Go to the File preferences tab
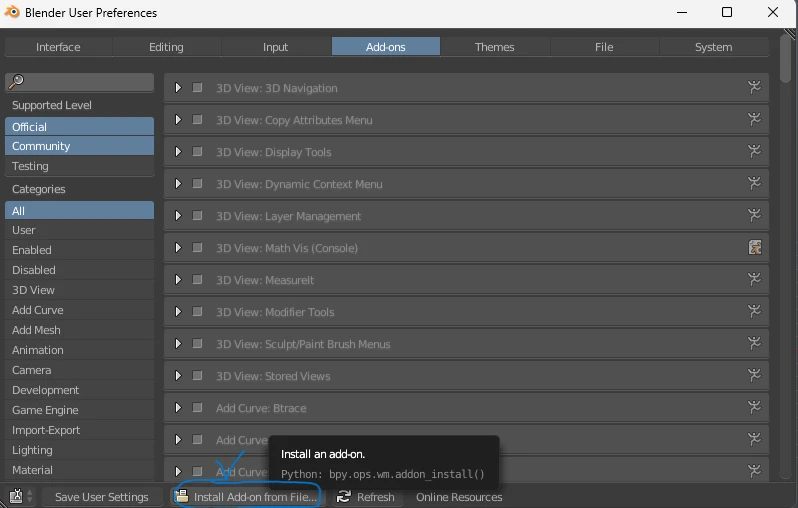798x508 pixels. click(x=604, y=47)
